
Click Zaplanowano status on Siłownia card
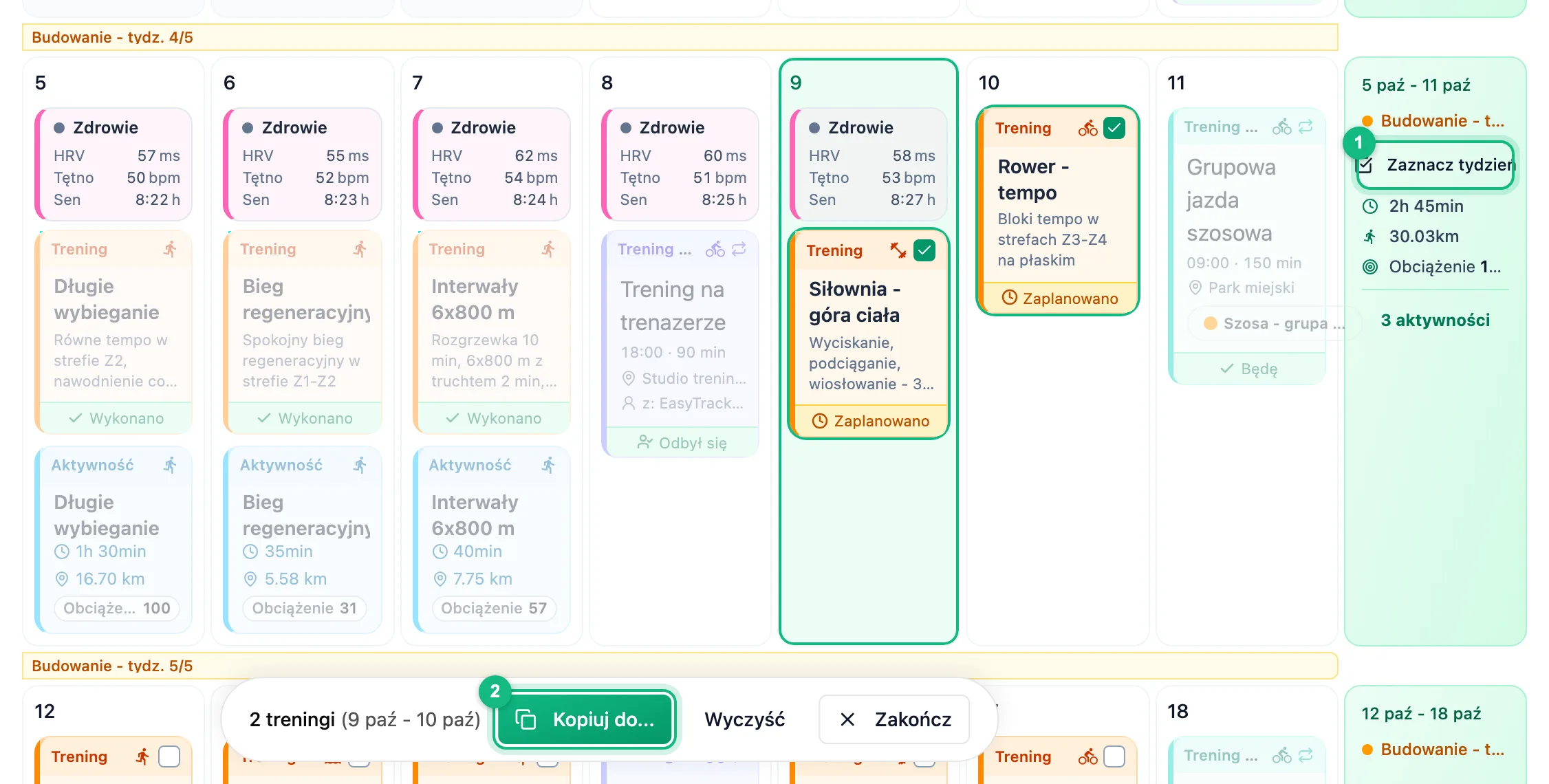[870, 421]
